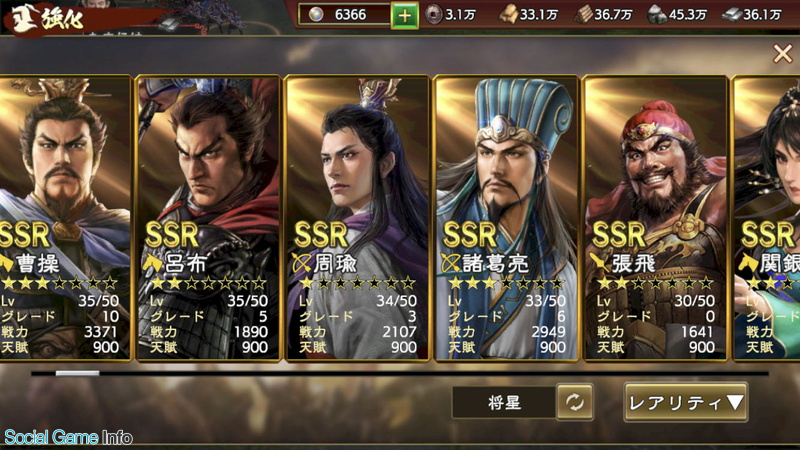Image resolution: width=800 pixels, height=450 pixels.
Task: Select the 諸葛亮 SSR general card
Action: tap(506, 218)
